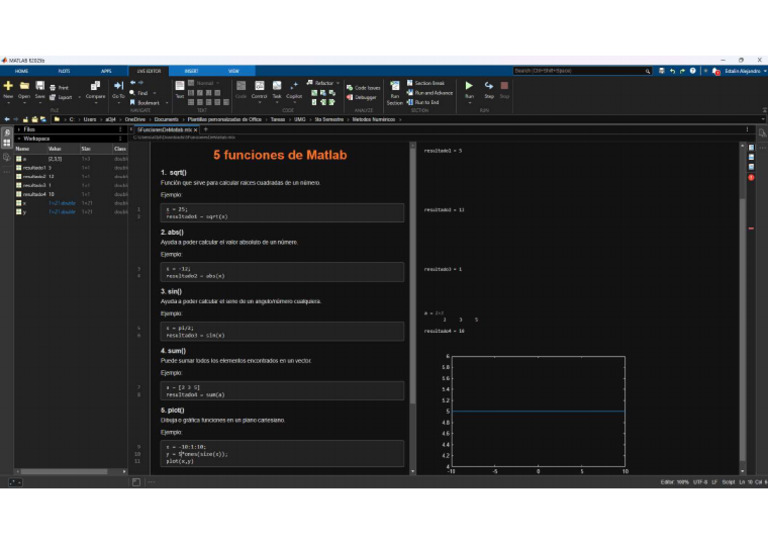Add a new document tab with plus

click(x=206, y=130)
